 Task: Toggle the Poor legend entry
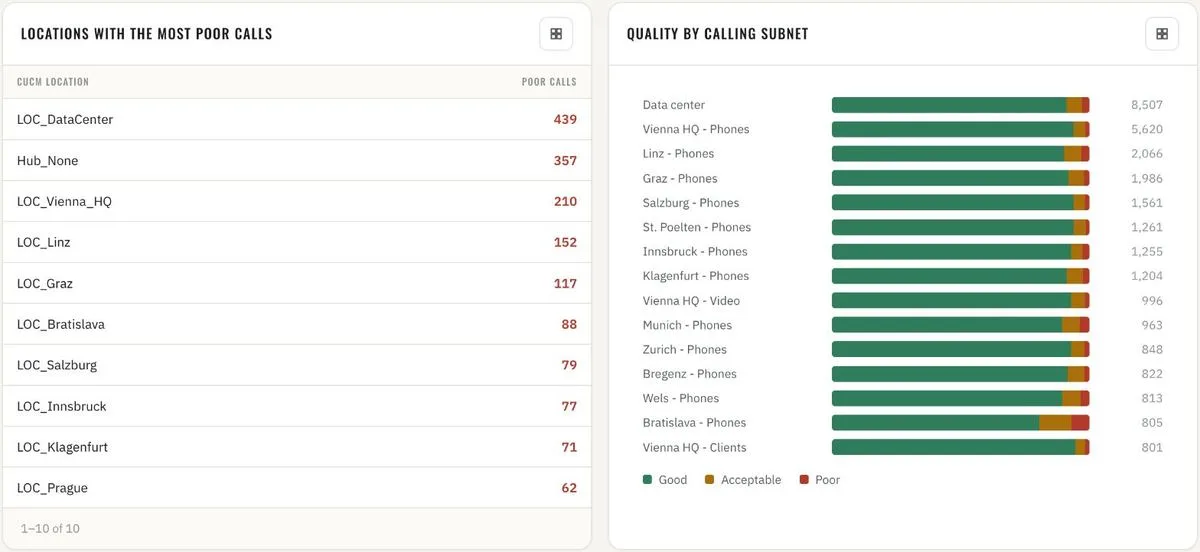coord(820,480)
